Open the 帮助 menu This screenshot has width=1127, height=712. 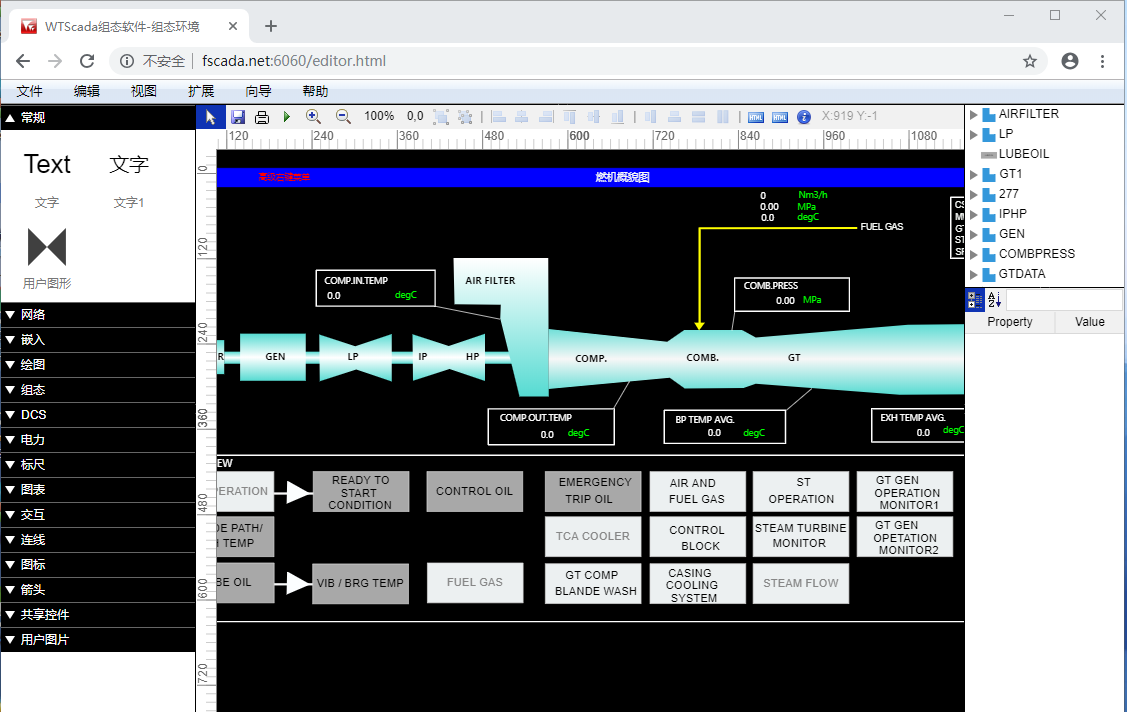point(315,91)
